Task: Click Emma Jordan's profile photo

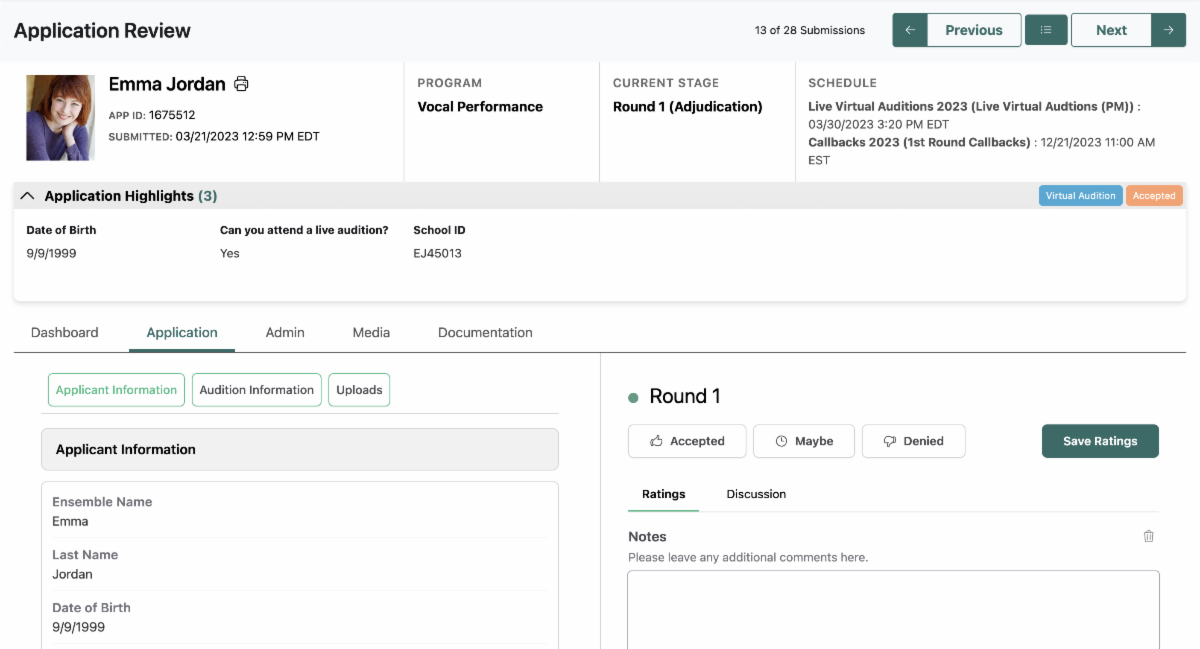Action: [61, 118]
